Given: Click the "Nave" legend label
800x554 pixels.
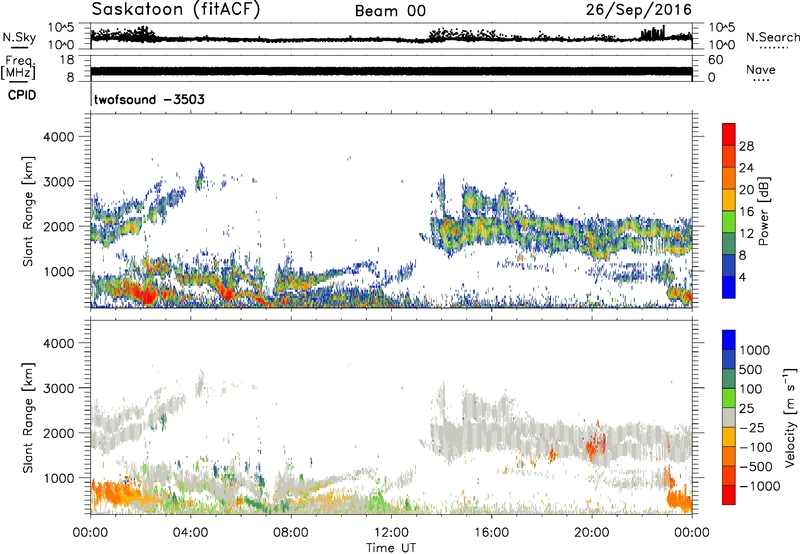Looking at the screenshot, I should (x=761, y=69).
